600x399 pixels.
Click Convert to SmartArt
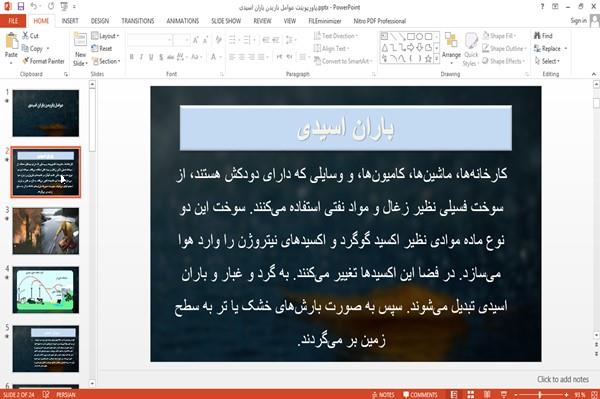point(342,61)
